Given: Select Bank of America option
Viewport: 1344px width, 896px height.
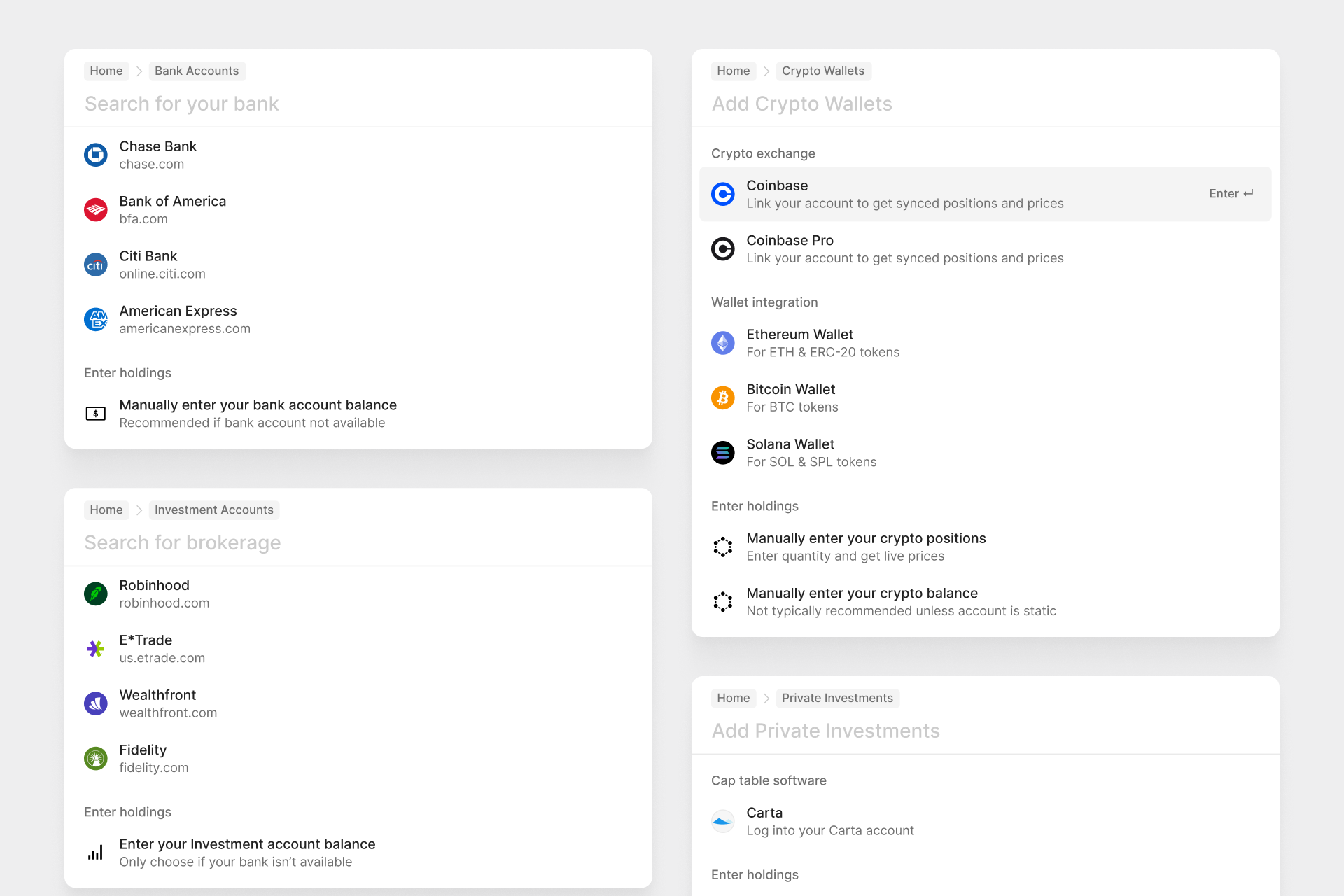Looking at the screenshot, I should pos(358,209).
